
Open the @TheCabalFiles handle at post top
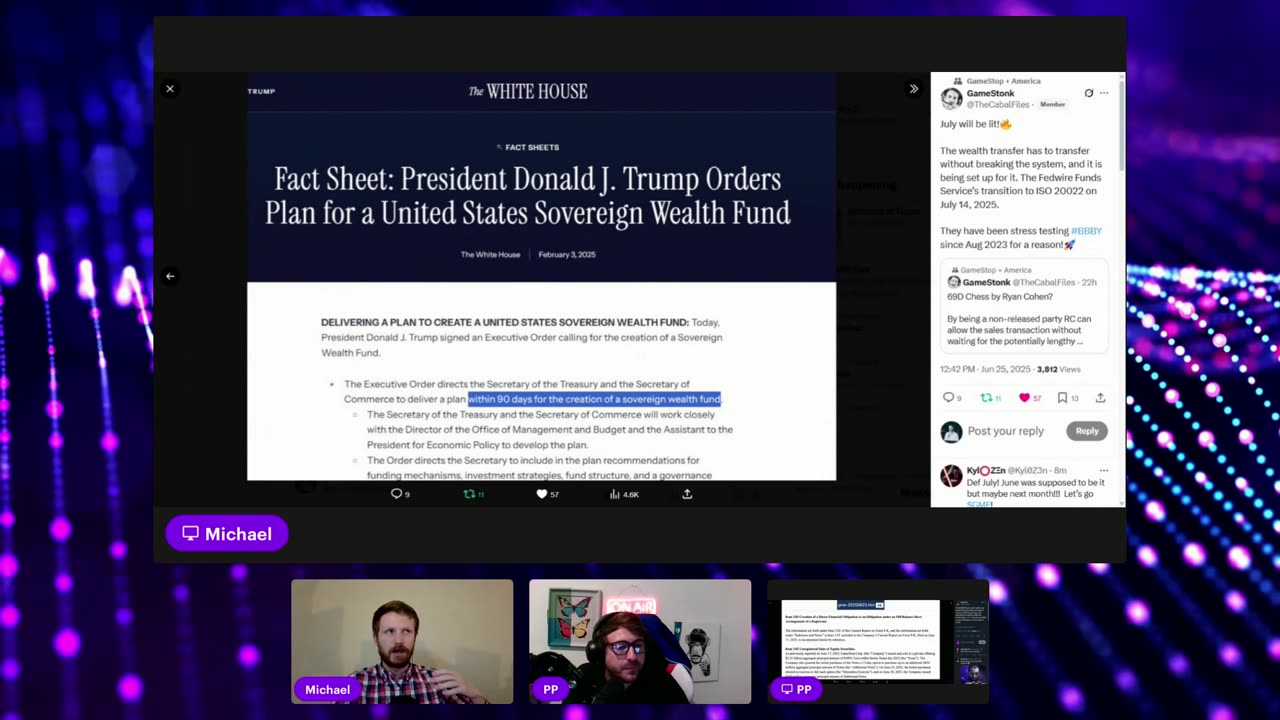tap(998, 104)
